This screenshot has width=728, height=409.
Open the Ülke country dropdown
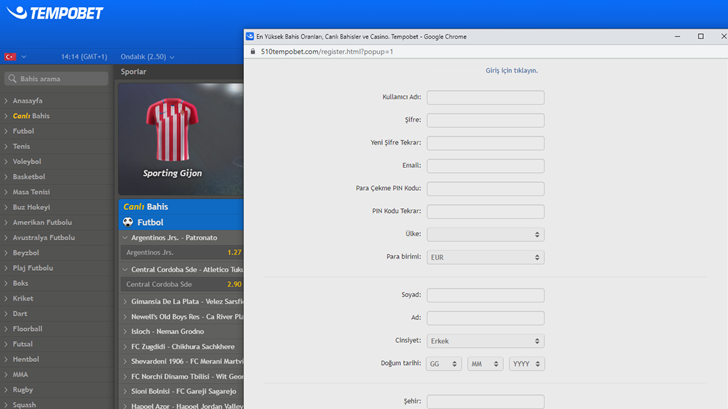click(486, 234)
